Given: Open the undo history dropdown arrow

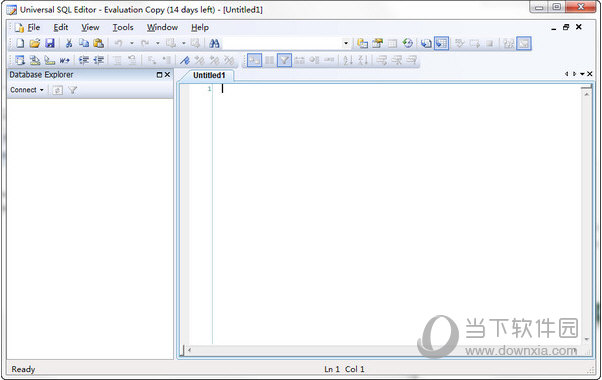Looking at the screenshot, I should [131, 43].
